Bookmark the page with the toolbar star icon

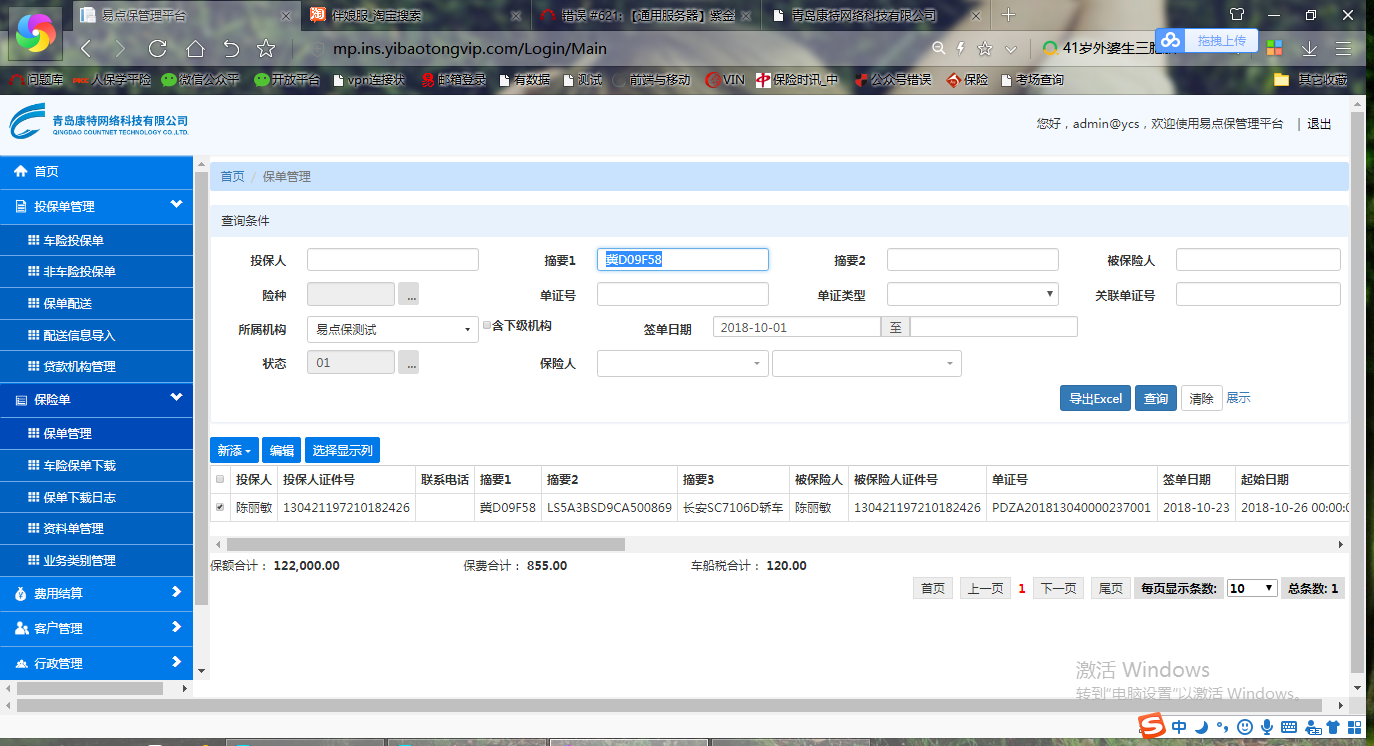(266, 48)
